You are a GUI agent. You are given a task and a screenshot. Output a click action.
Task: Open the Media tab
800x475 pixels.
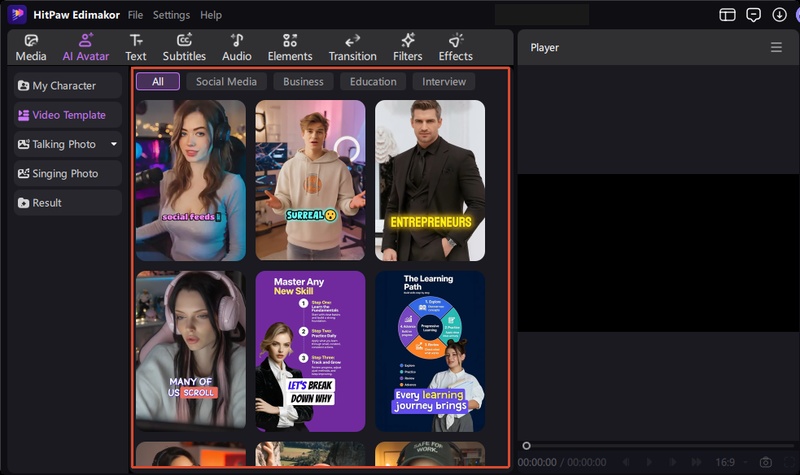click(31, 47)
